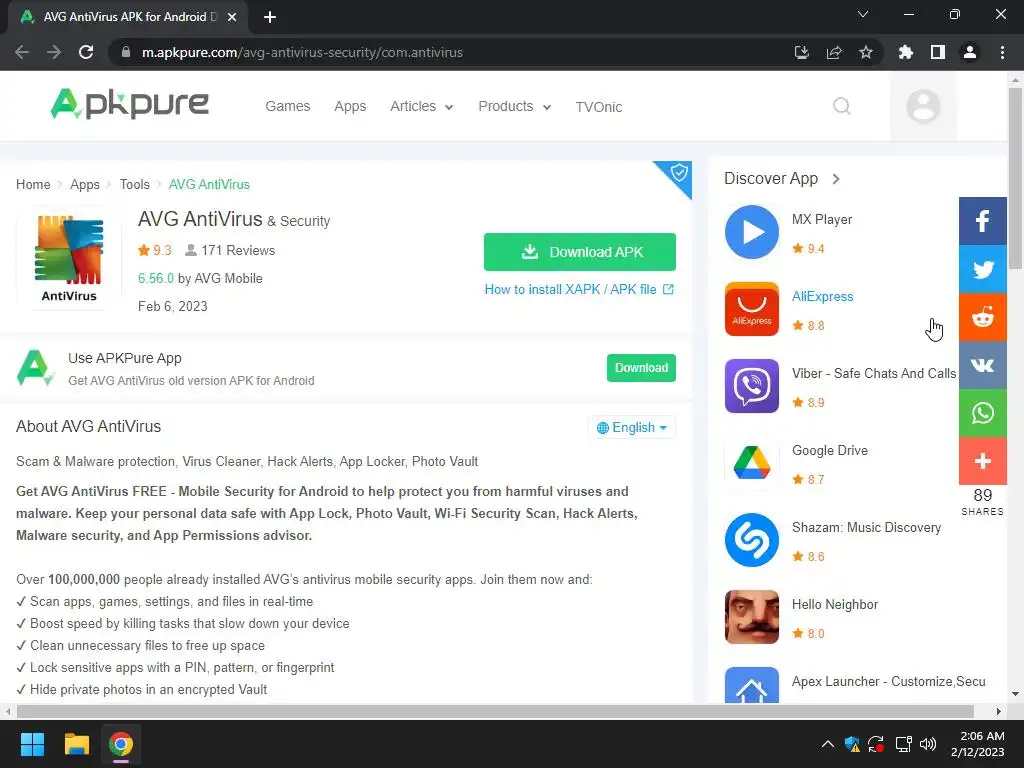Bookmark this page with the star

click(x=866, y=52)
